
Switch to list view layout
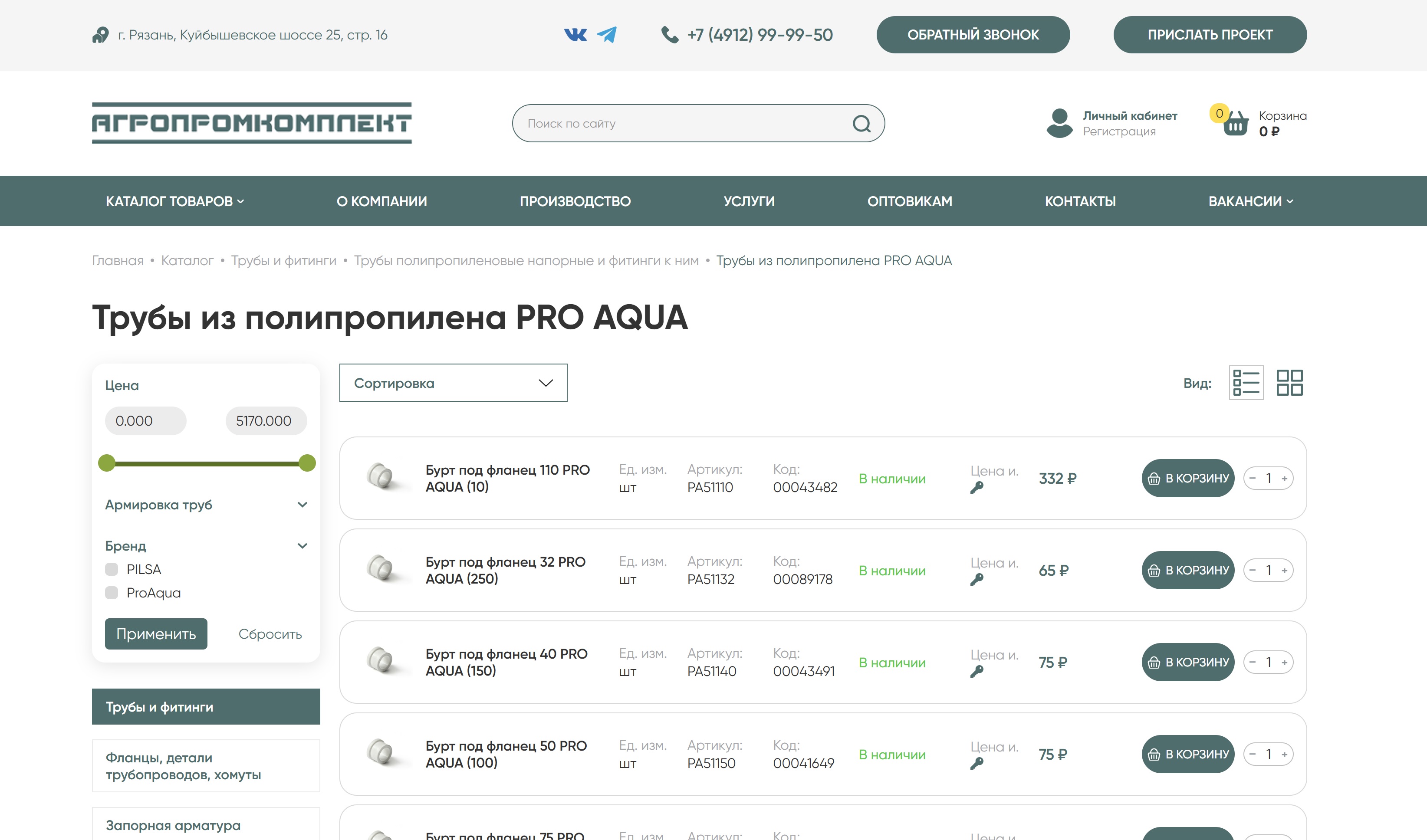(1246, 383)
